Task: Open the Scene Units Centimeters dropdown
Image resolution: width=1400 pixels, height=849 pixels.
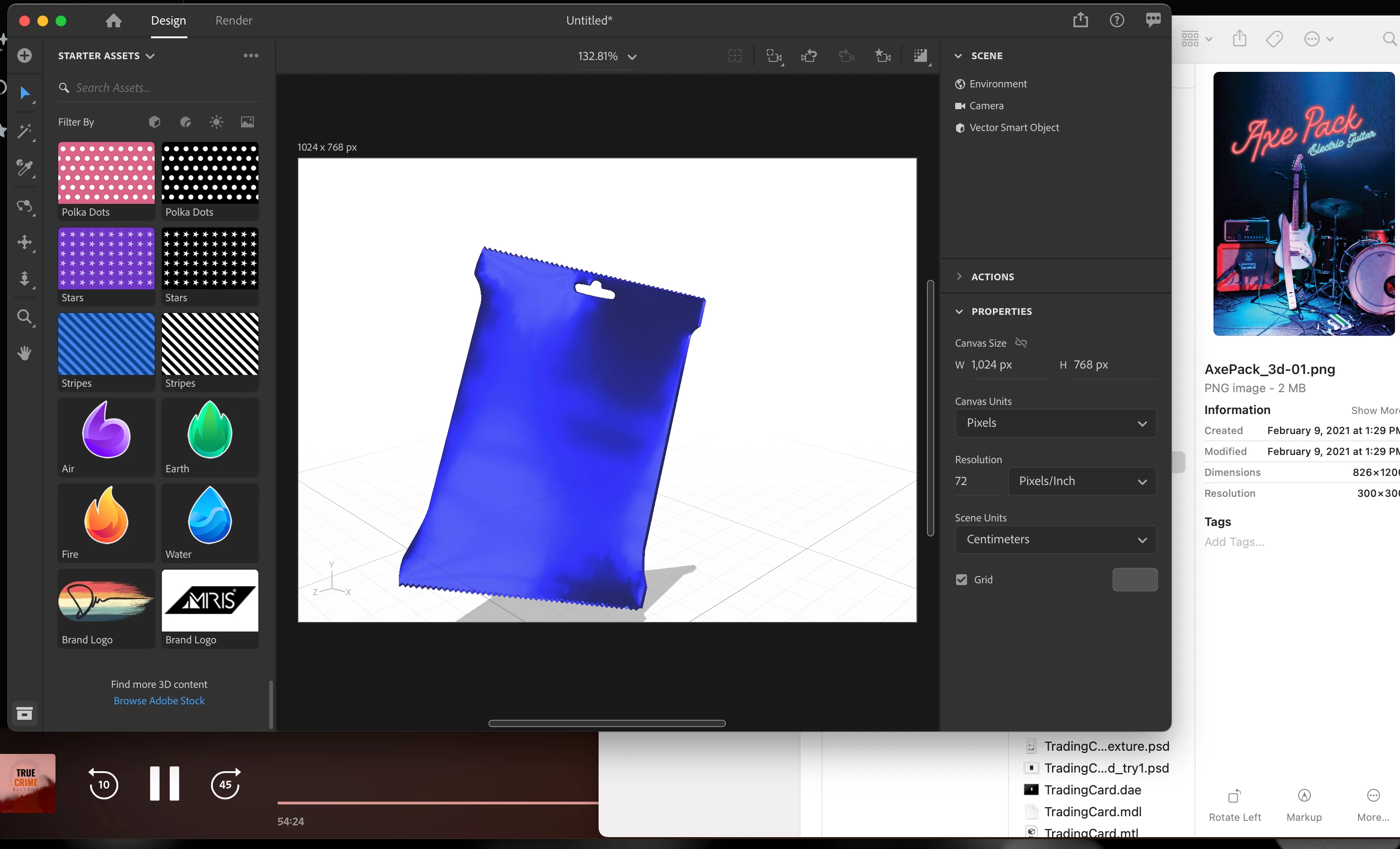Action: [x=1055, y=539]
